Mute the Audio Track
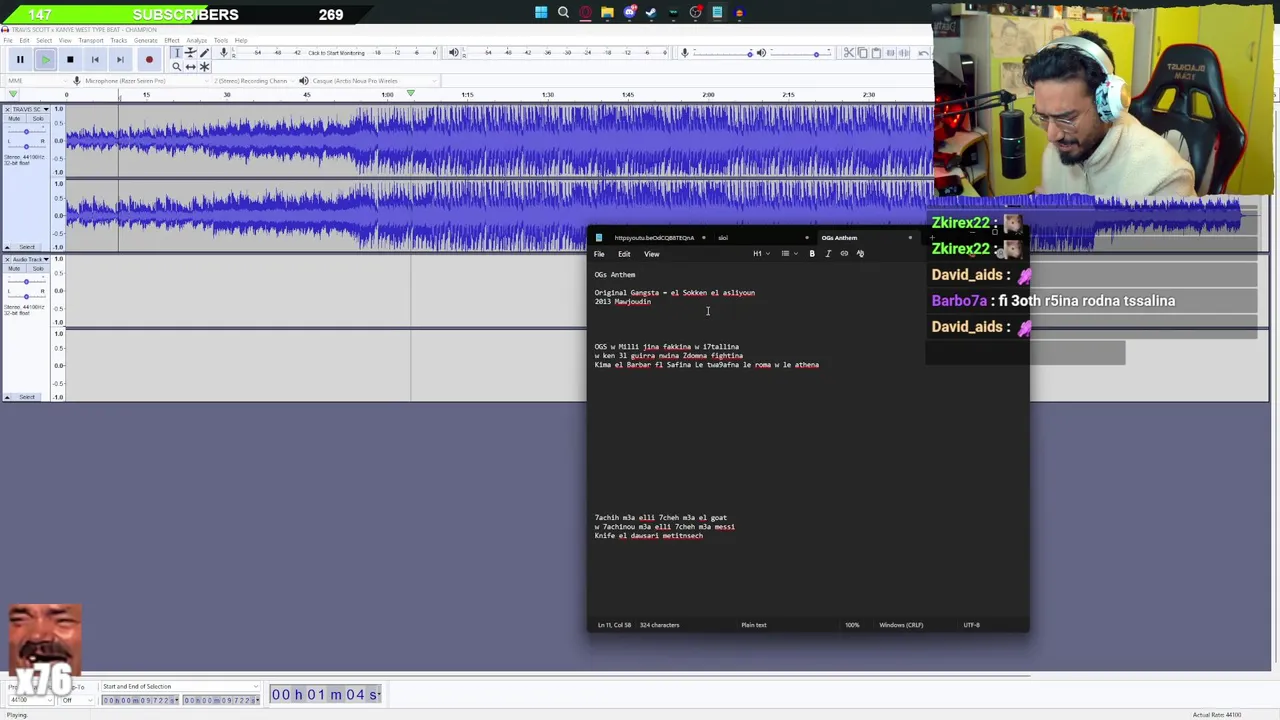1280x720 pixels. pos(14,269)
